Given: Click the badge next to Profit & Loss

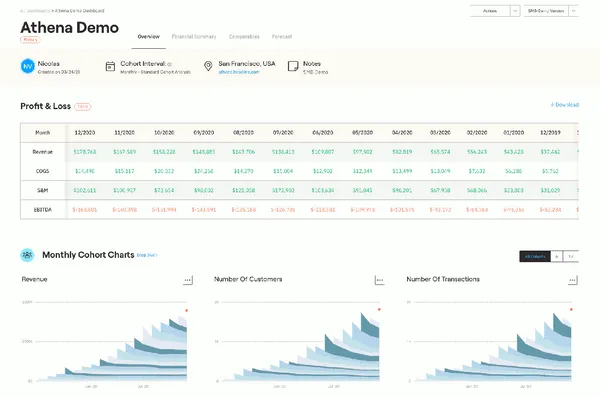Looking at the screenshot, I should click(83, 106).
